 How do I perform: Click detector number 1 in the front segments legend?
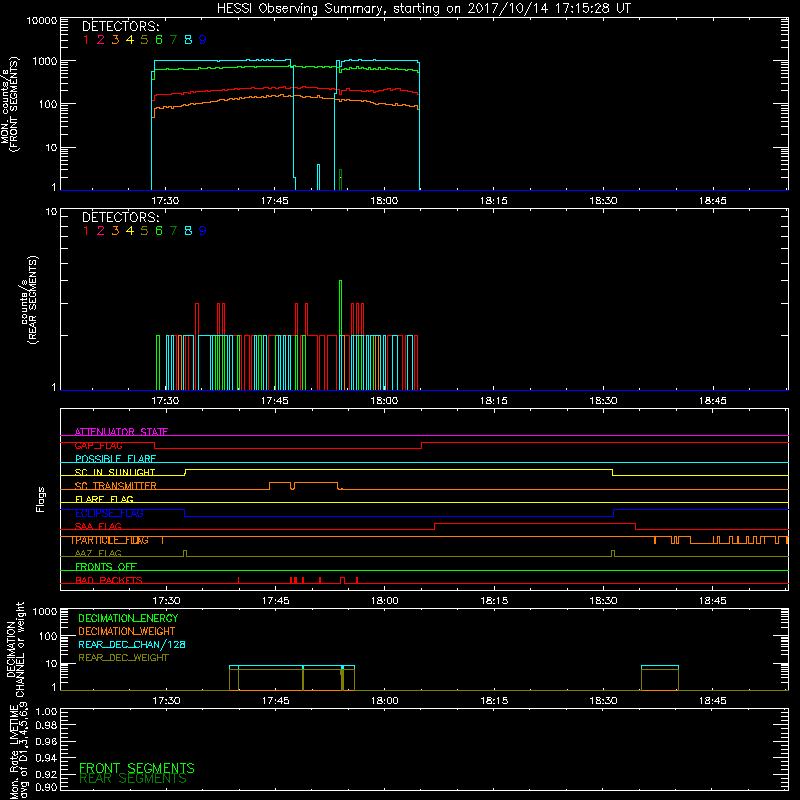(x=86, y=40)
